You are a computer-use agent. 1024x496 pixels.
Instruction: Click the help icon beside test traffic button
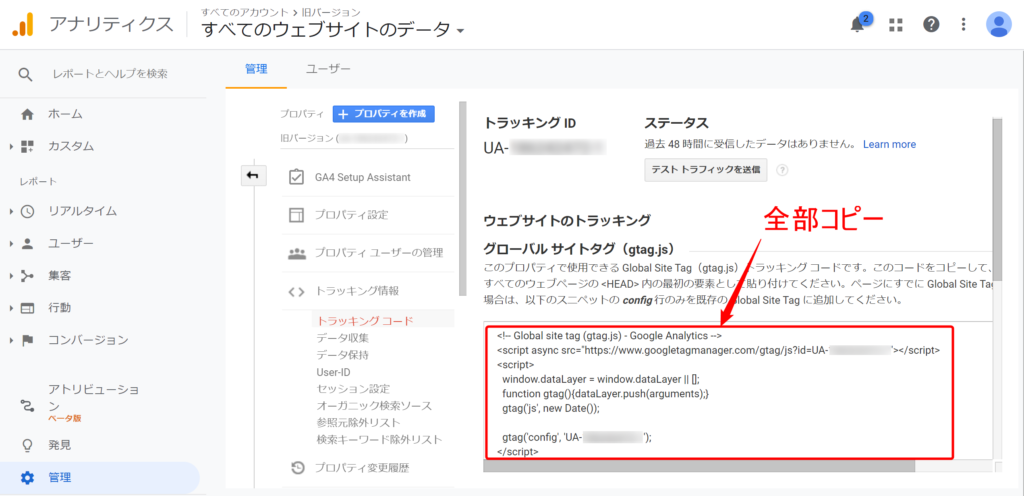(782, 170)
